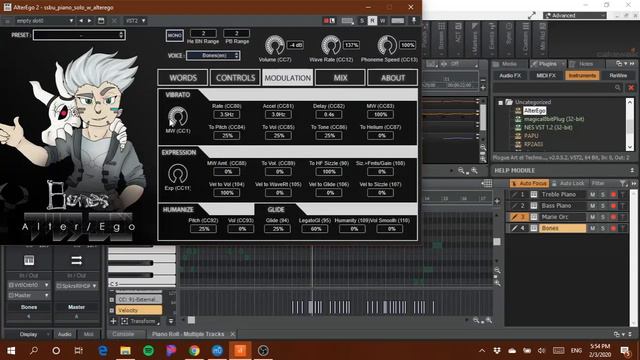This screenshot has width=640, height=360.
Task: Collapse the Help Module panel
Action: (x=632, y=170)
